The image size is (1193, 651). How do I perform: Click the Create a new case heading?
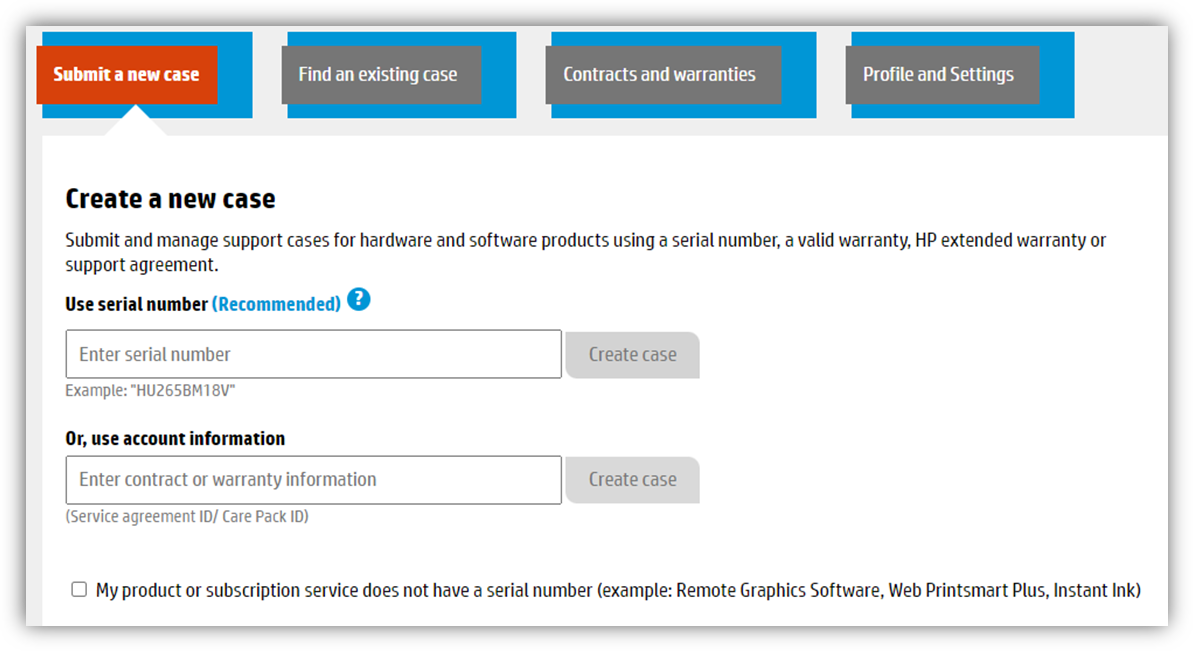coord(170,198)
